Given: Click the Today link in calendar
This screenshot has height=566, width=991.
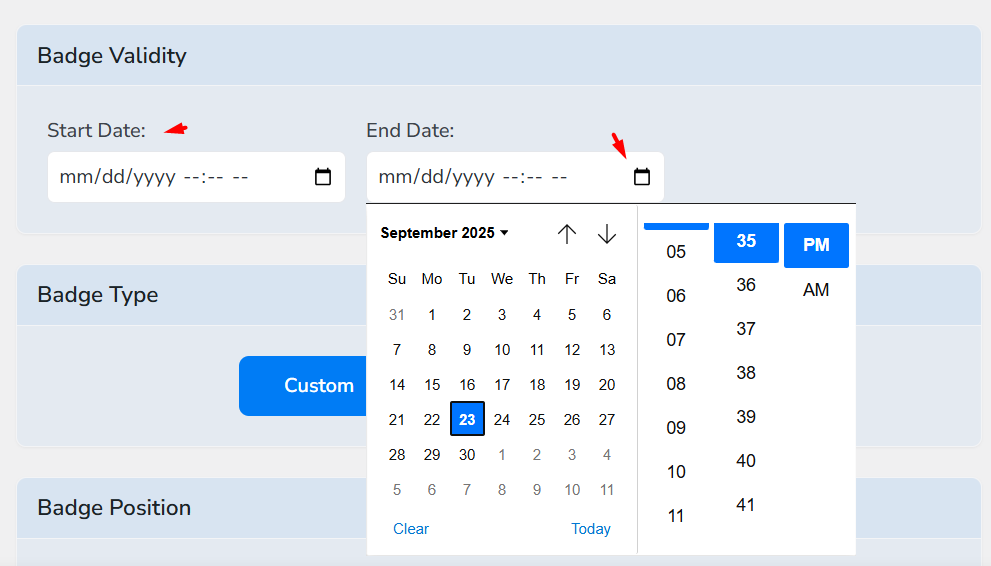Looking at the screenshot, I should coord(591,529).
